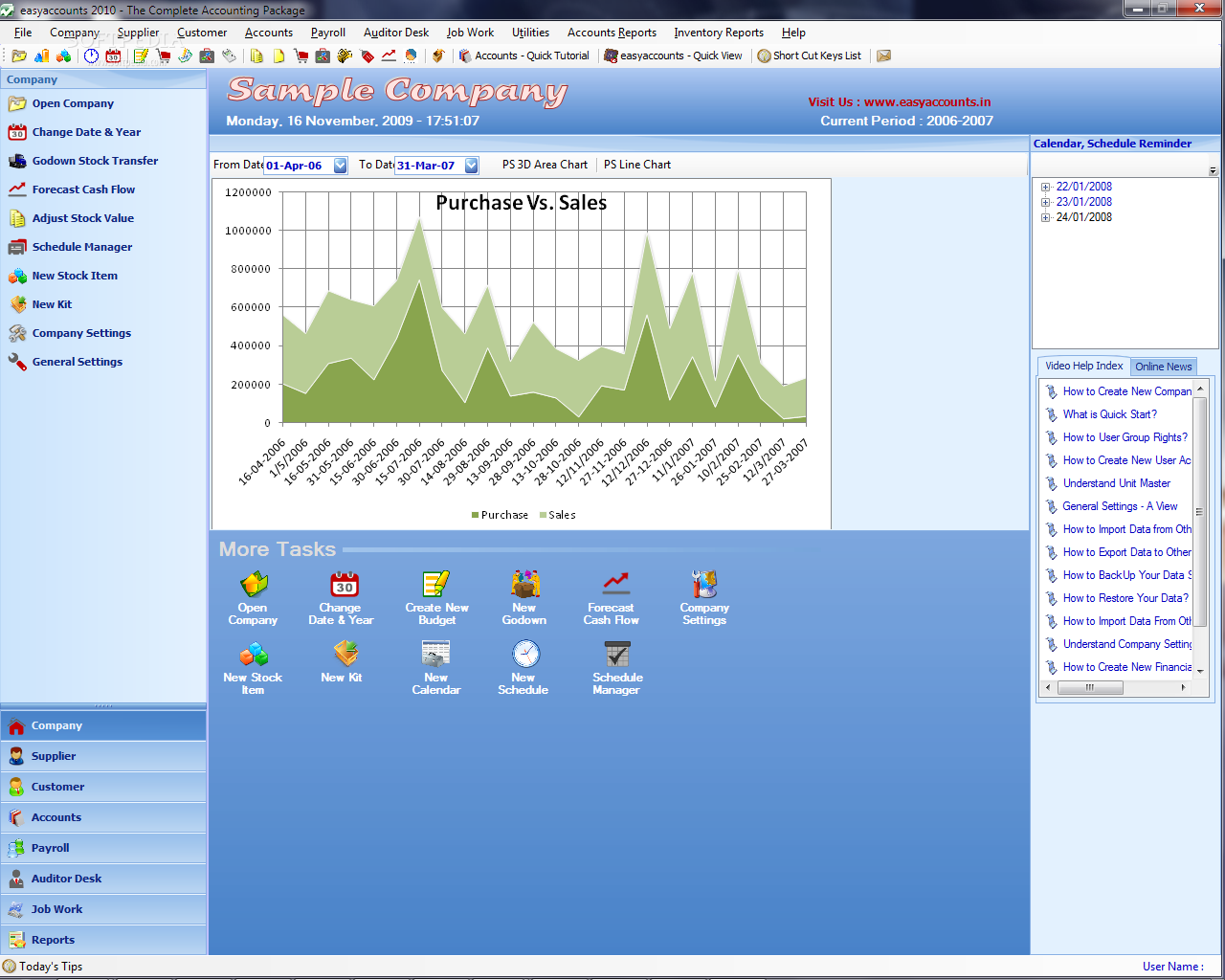
Task: Expand the 23/01/2008 schedule node
Action: 1046,203
